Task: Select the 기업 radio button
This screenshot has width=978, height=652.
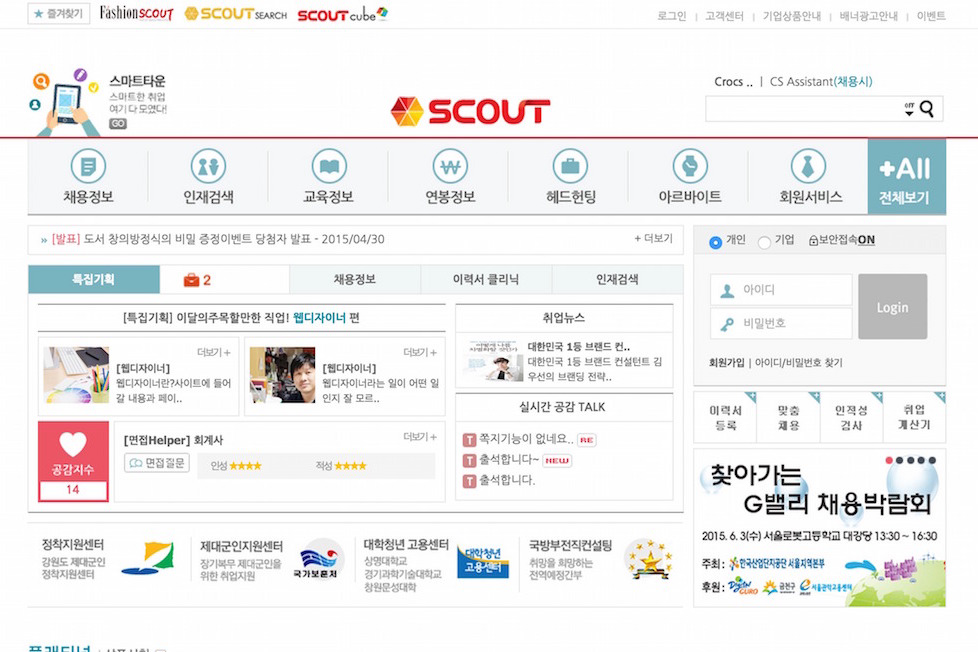Action: pyautogui.click(x=764, y=242)
